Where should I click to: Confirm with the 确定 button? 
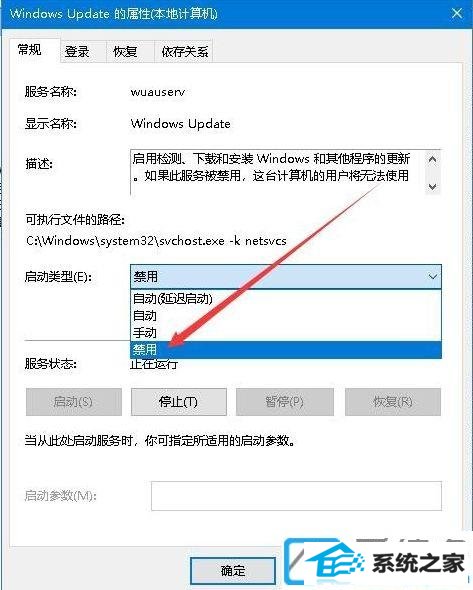[x=233, y=571]
